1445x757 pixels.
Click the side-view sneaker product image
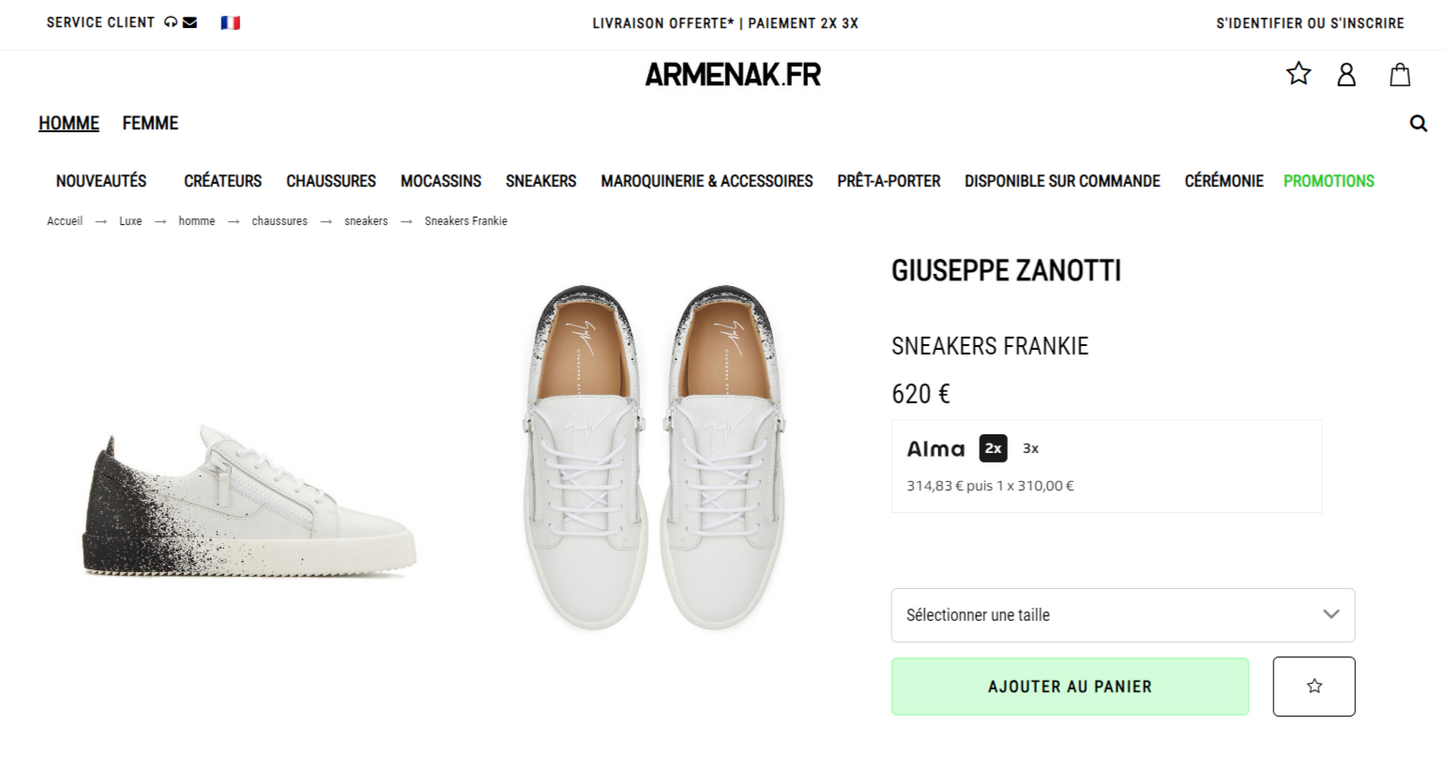point(249,505)
